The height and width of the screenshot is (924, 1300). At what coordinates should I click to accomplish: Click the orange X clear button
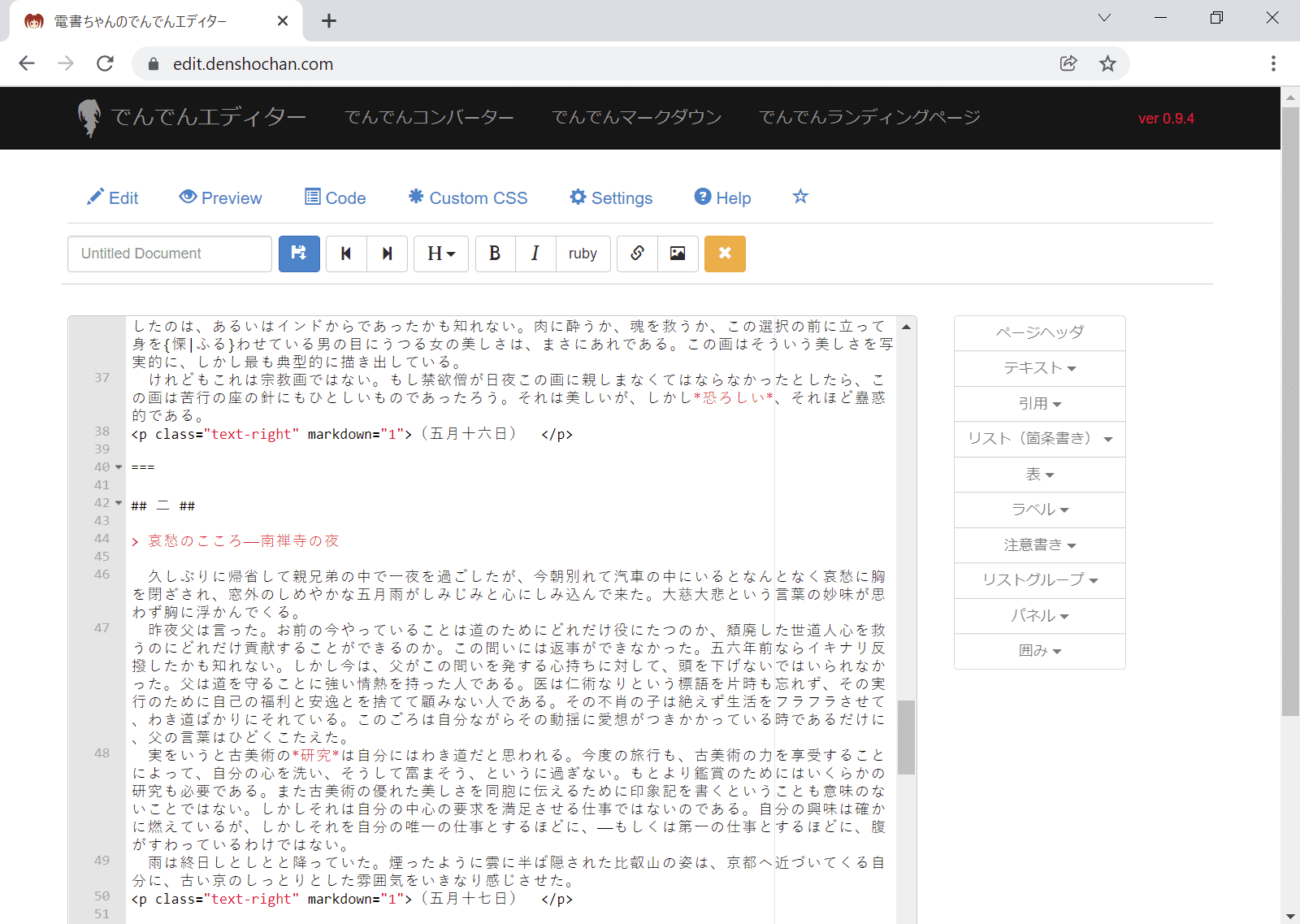[725, 254]
